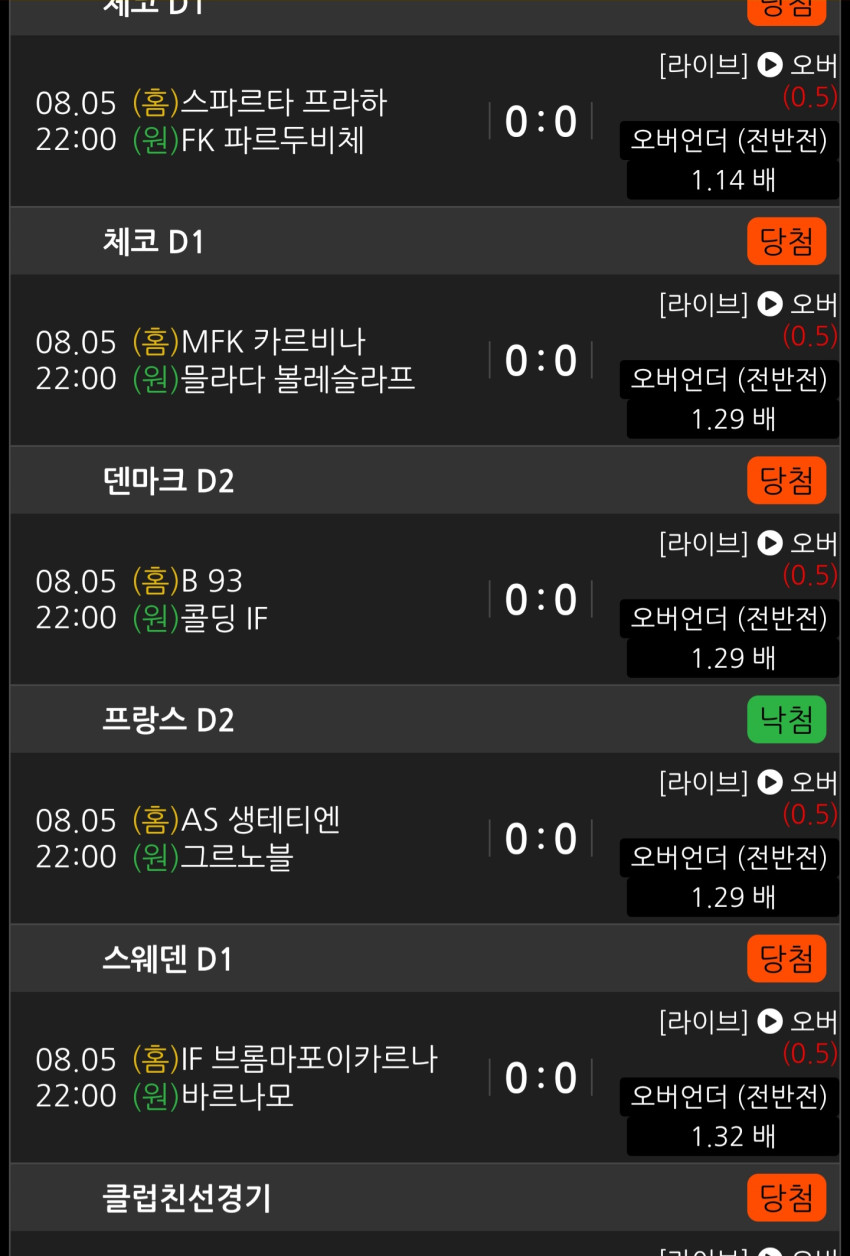Select the 당첨 badge on 클럽친선경기 header

pos(787,1197)
